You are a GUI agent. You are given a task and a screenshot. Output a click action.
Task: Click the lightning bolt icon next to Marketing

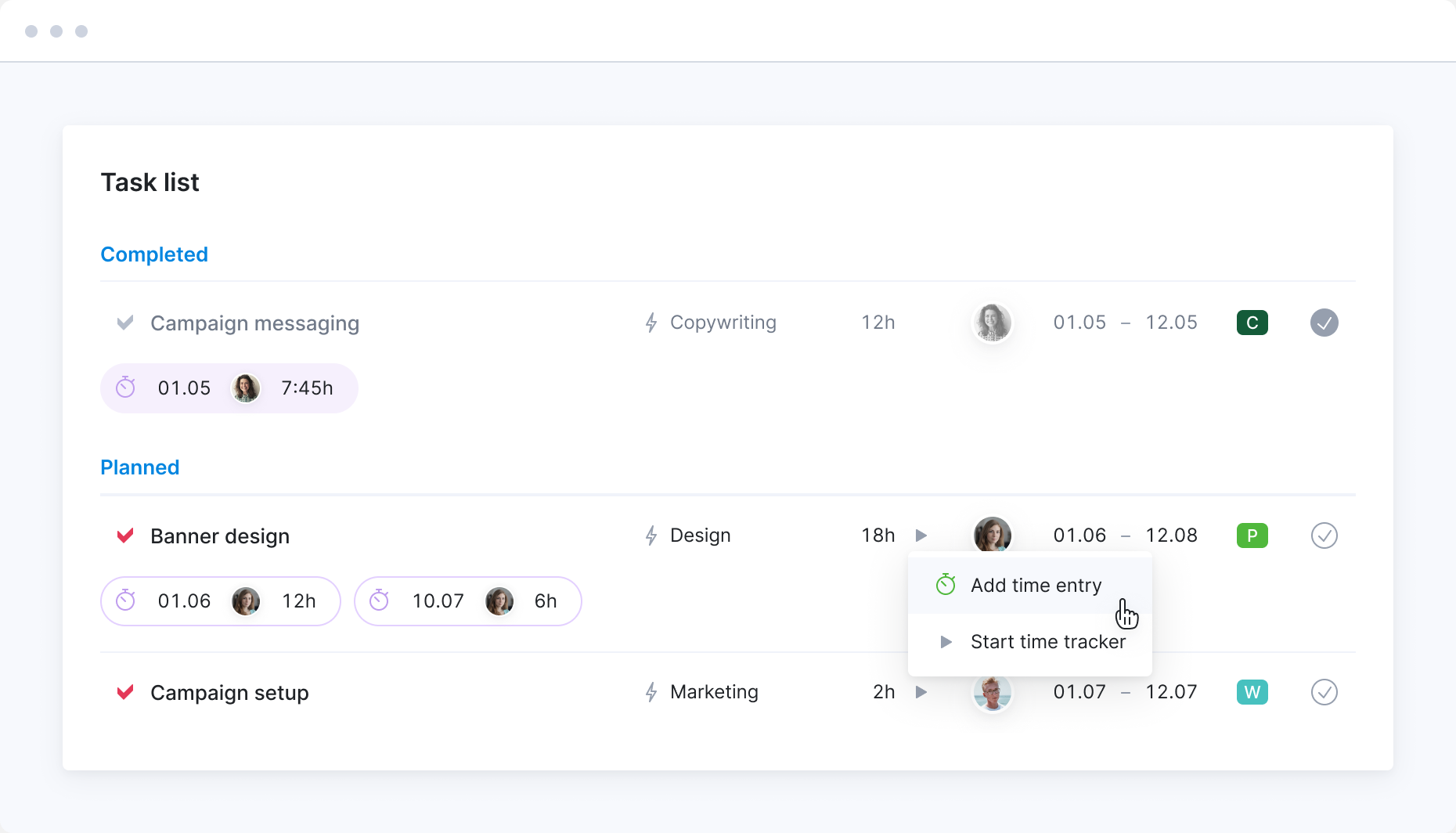[651, 692]
